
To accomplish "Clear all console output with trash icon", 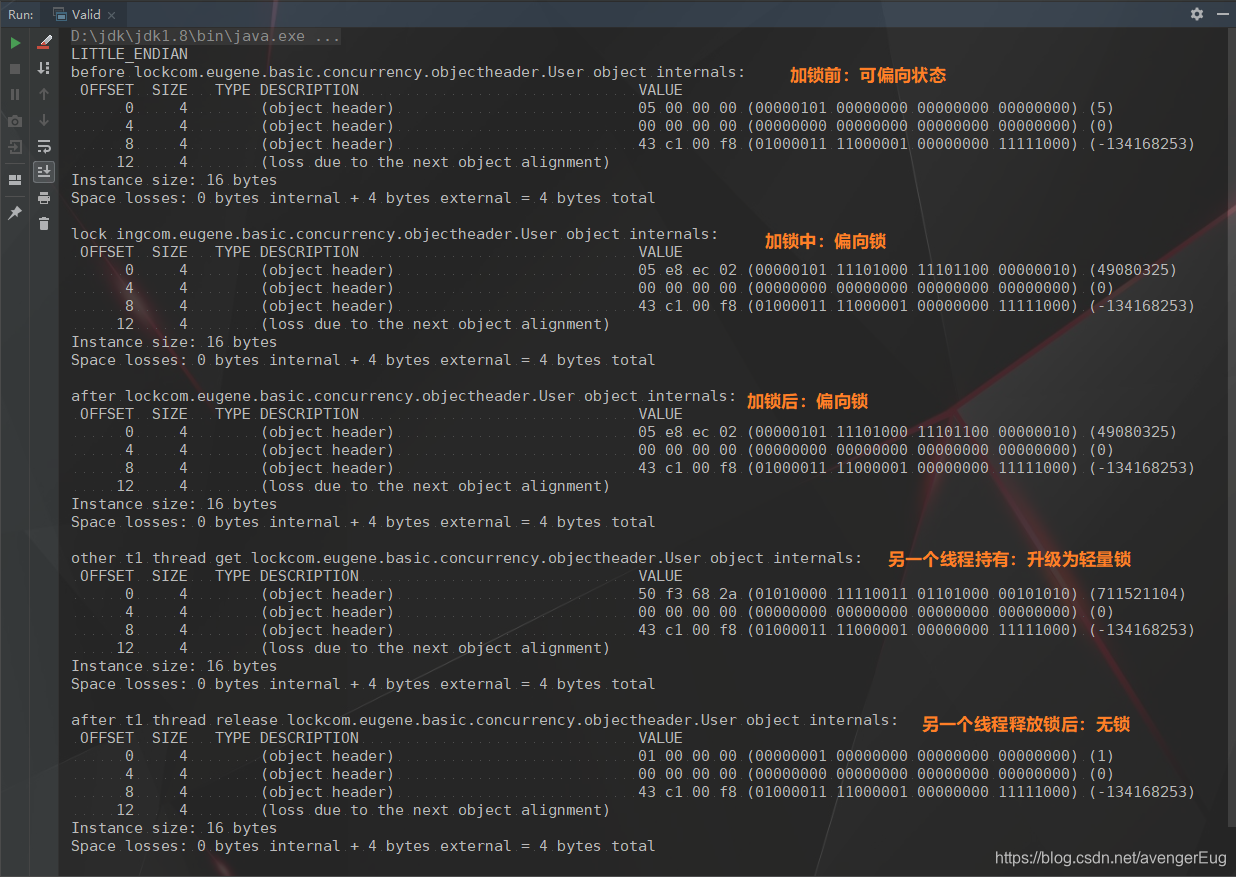I will point(44,224).
